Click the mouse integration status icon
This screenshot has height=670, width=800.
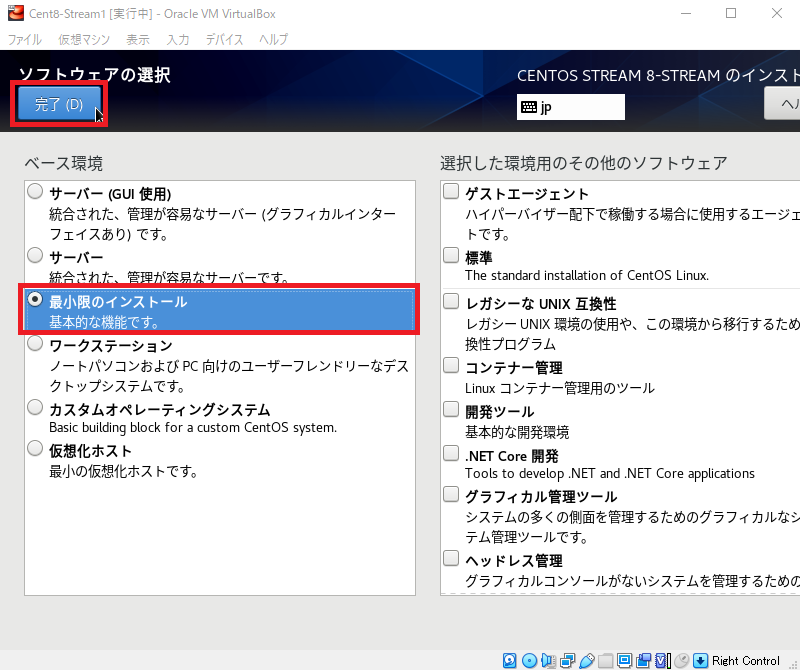(682, 660)
